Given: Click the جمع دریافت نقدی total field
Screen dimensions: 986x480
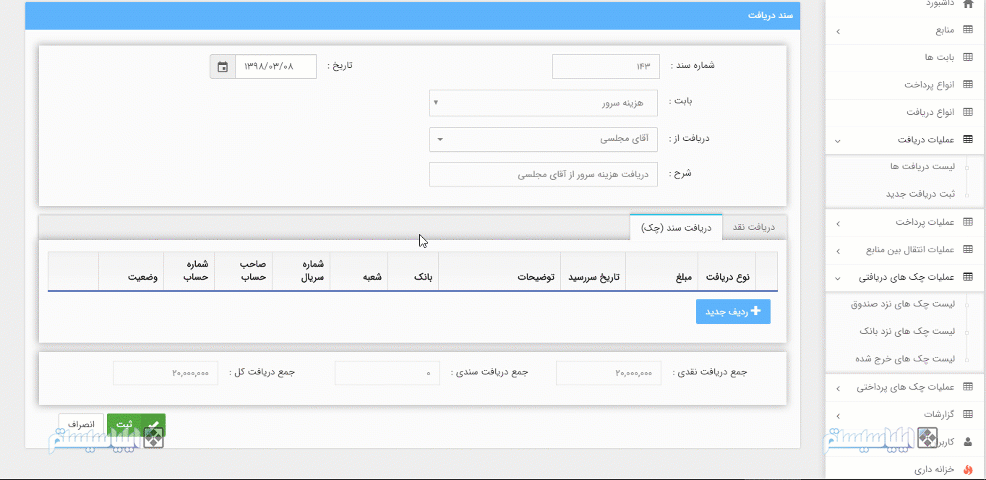Looking at the screenshot, I should 609,373.
